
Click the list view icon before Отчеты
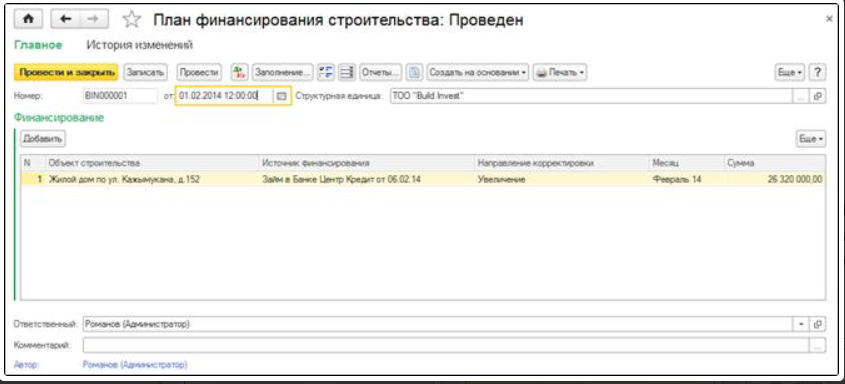[348, 72]
